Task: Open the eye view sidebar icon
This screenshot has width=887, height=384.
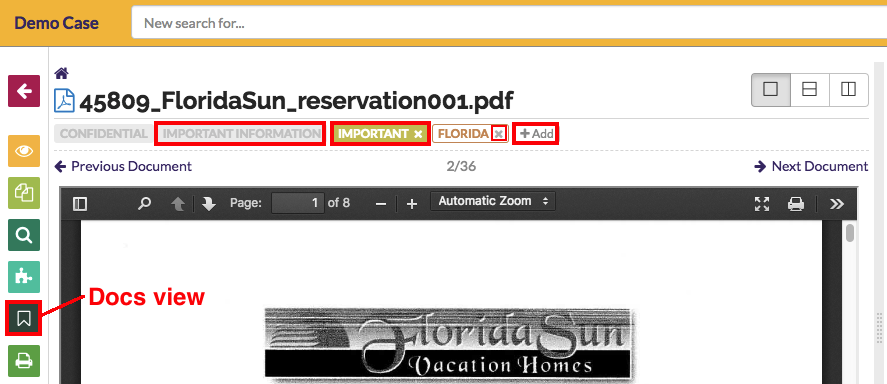Action: 24,151
